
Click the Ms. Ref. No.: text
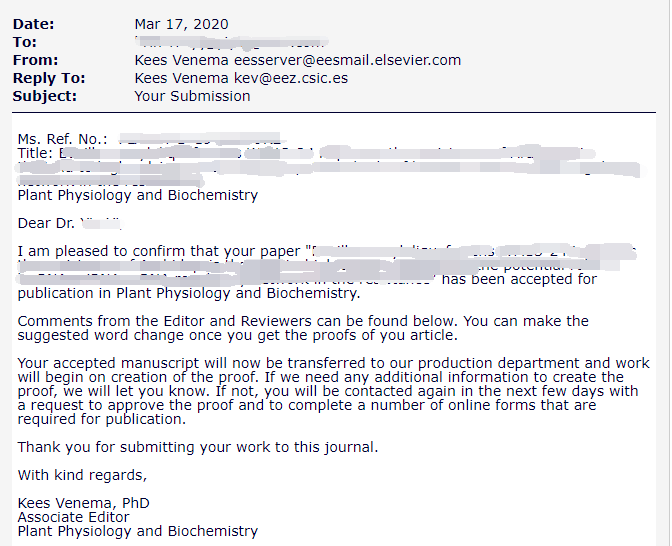point(63,139)
